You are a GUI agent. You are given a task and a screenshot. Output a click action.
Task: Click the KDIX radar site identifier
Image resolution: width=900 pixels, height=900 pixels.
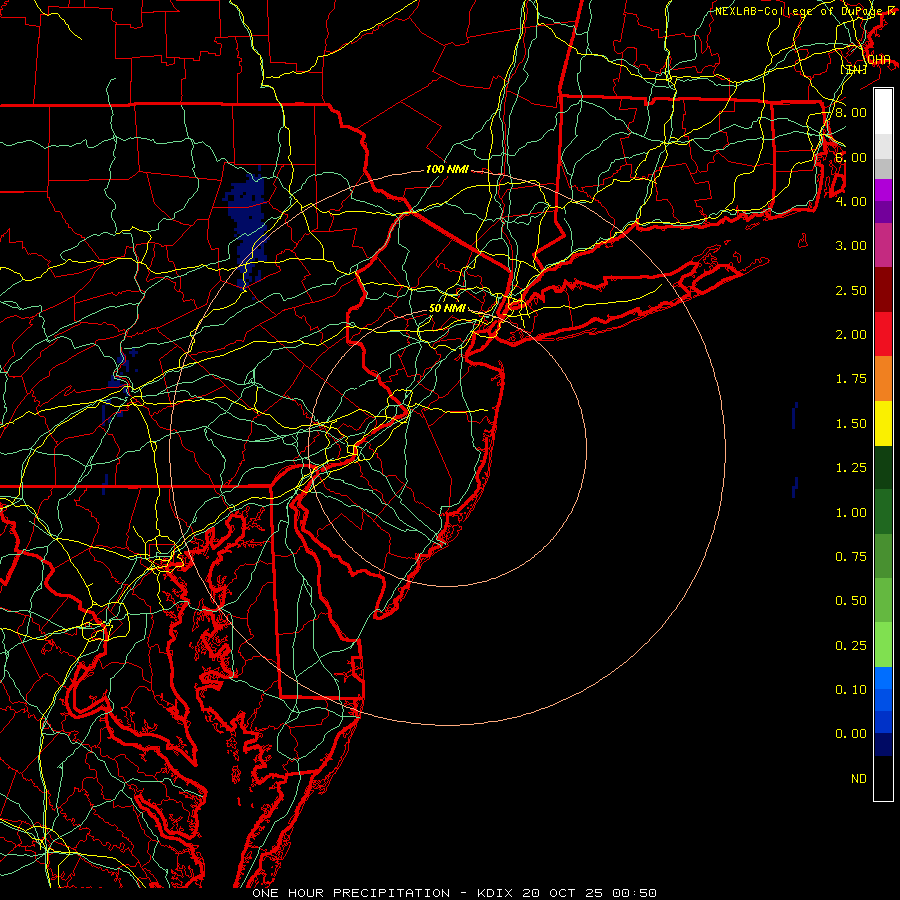click(496, 893)
